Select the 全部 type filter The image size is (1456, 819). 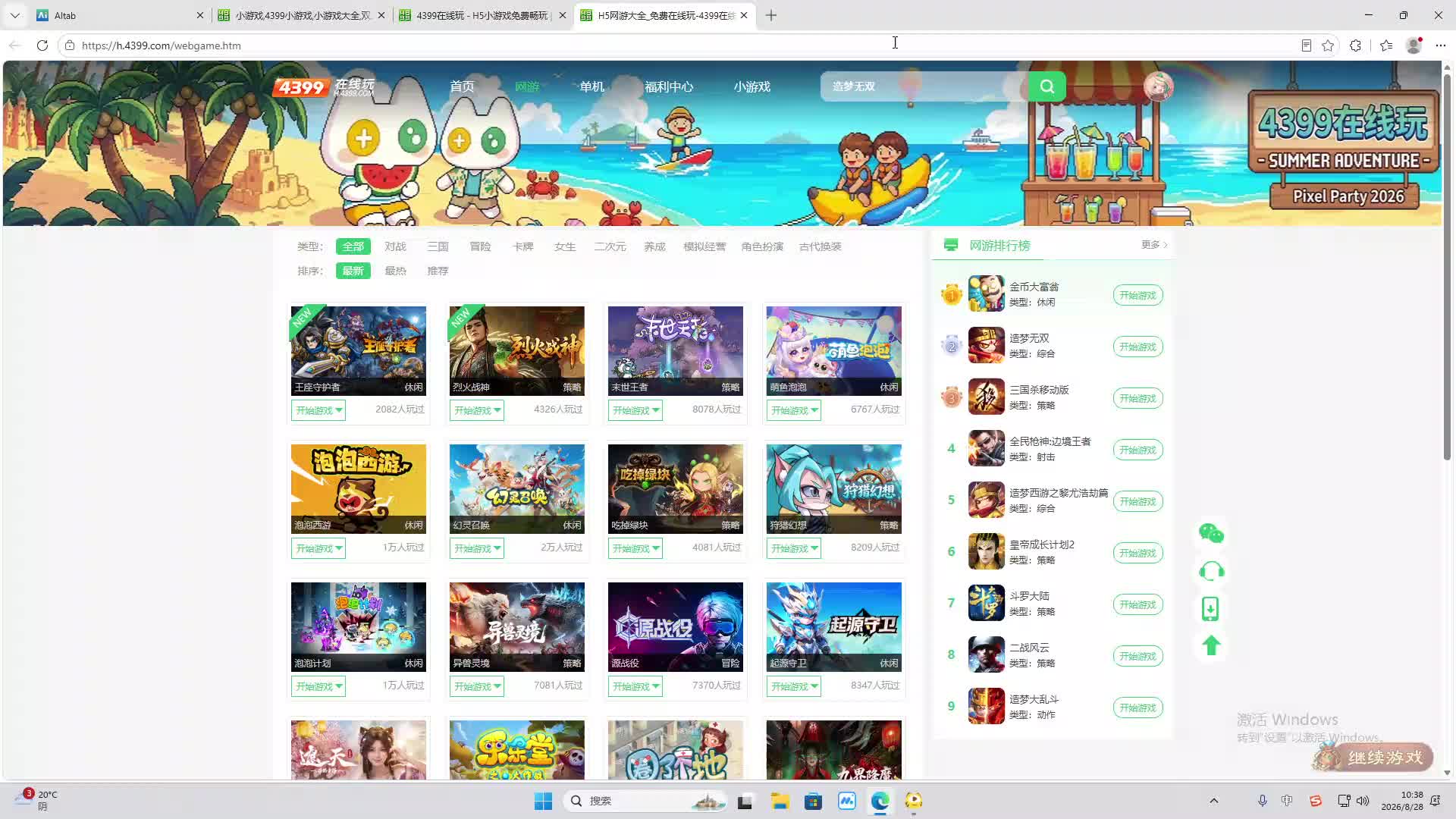point(353,246)
